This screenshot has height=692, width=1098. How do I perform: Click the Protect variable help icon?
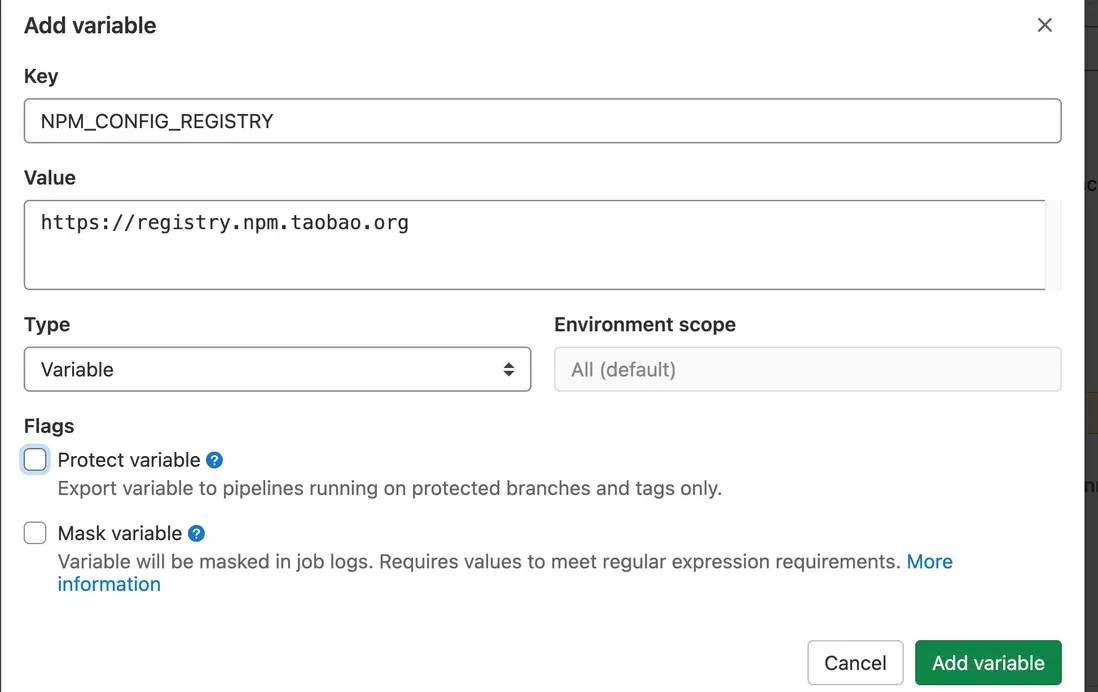tap(214, 460)
